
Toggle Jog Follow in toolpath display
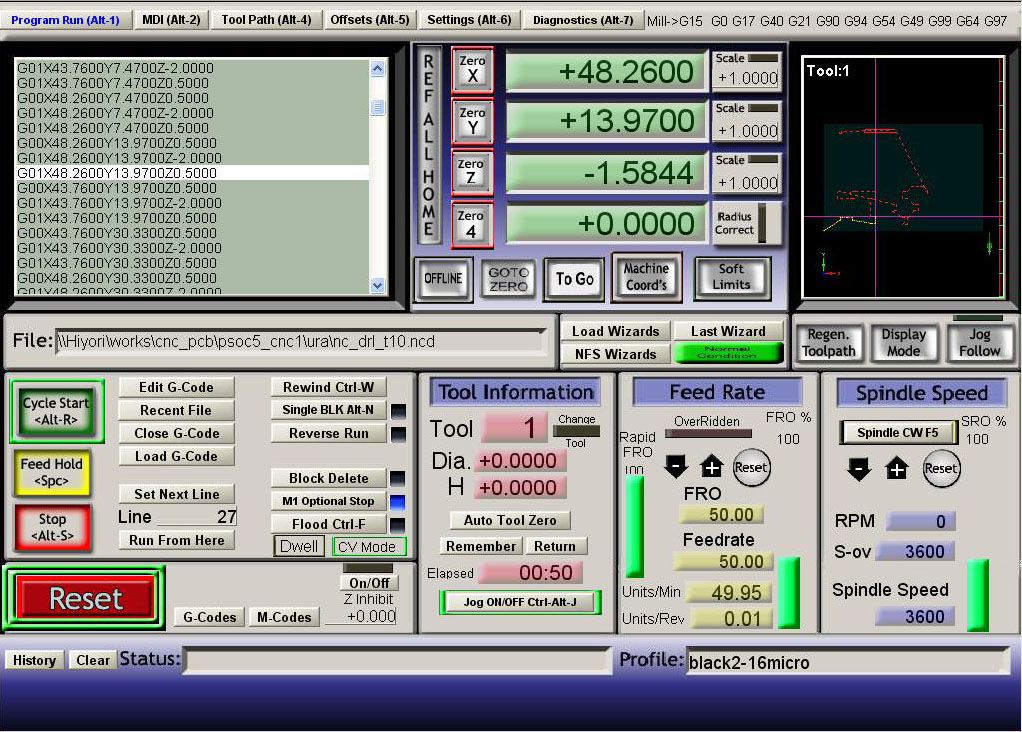click(979, 343)
